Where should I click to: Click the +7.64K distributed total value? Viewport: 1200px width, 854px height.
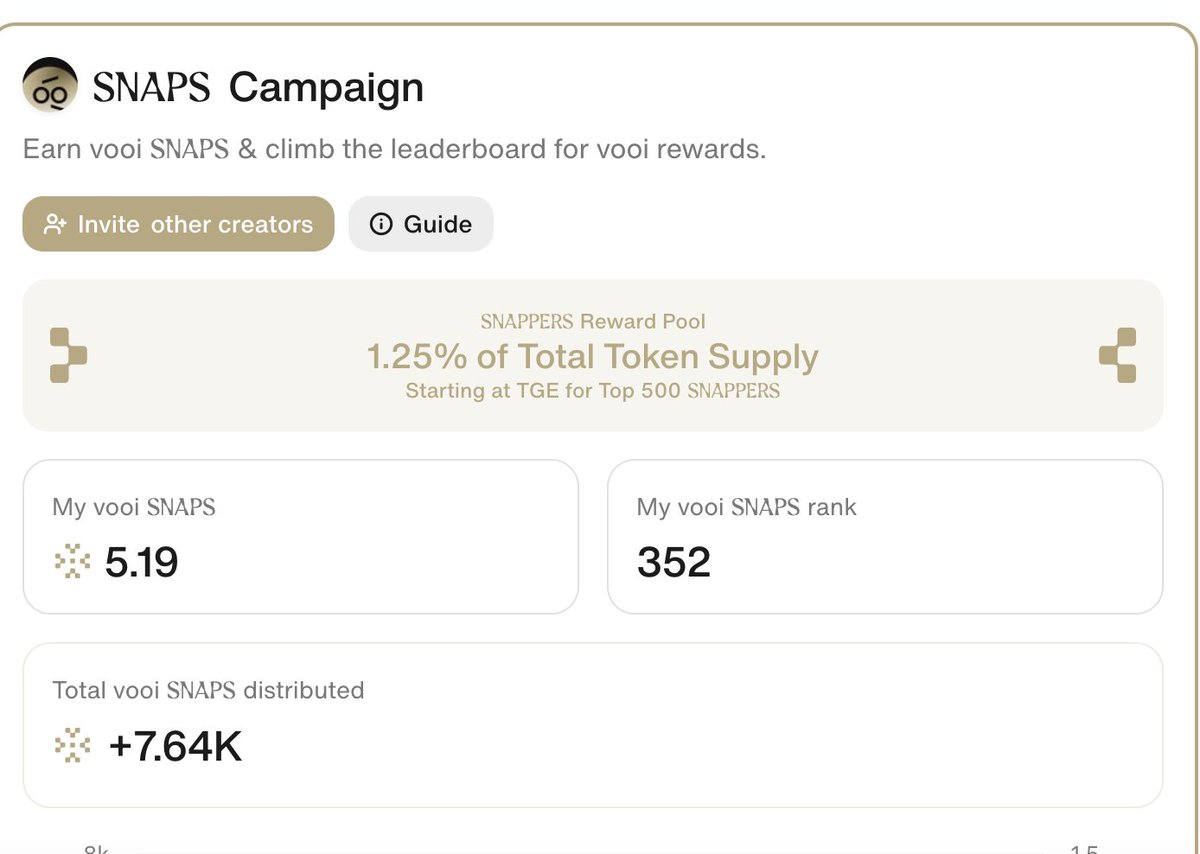(x=174, y=746)
